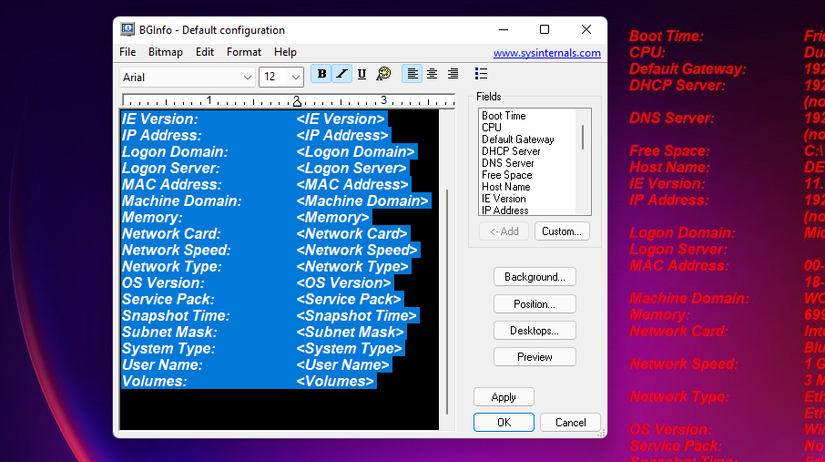Open Position... settings
825x462 pixels.
535,304
